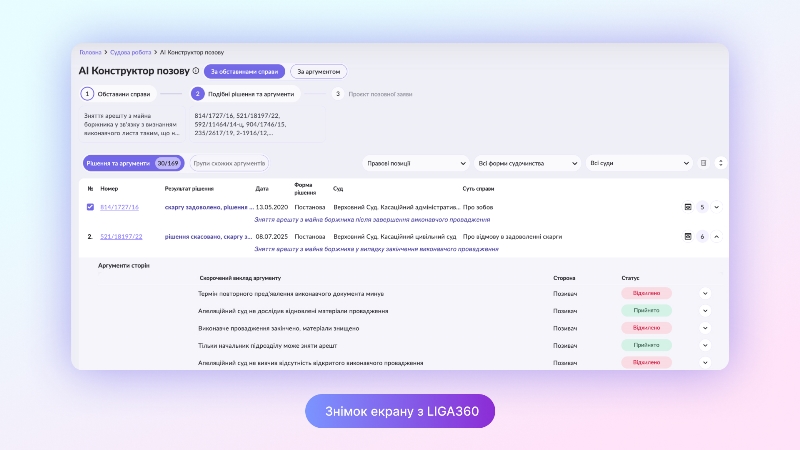Click the sort arrows icon at far right
800x450 pixels.
720,163
